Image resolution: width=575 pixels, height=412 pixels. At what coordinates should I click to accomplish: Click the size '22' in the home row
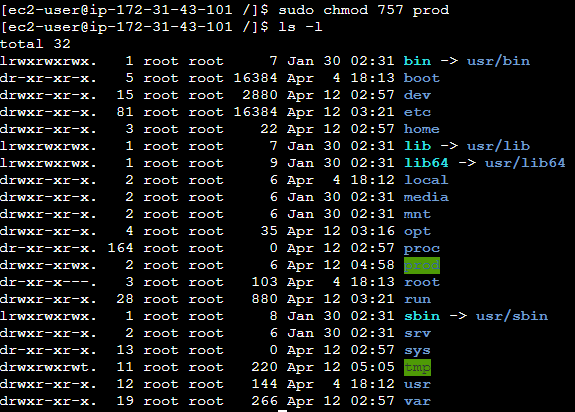tap(268, 129)
